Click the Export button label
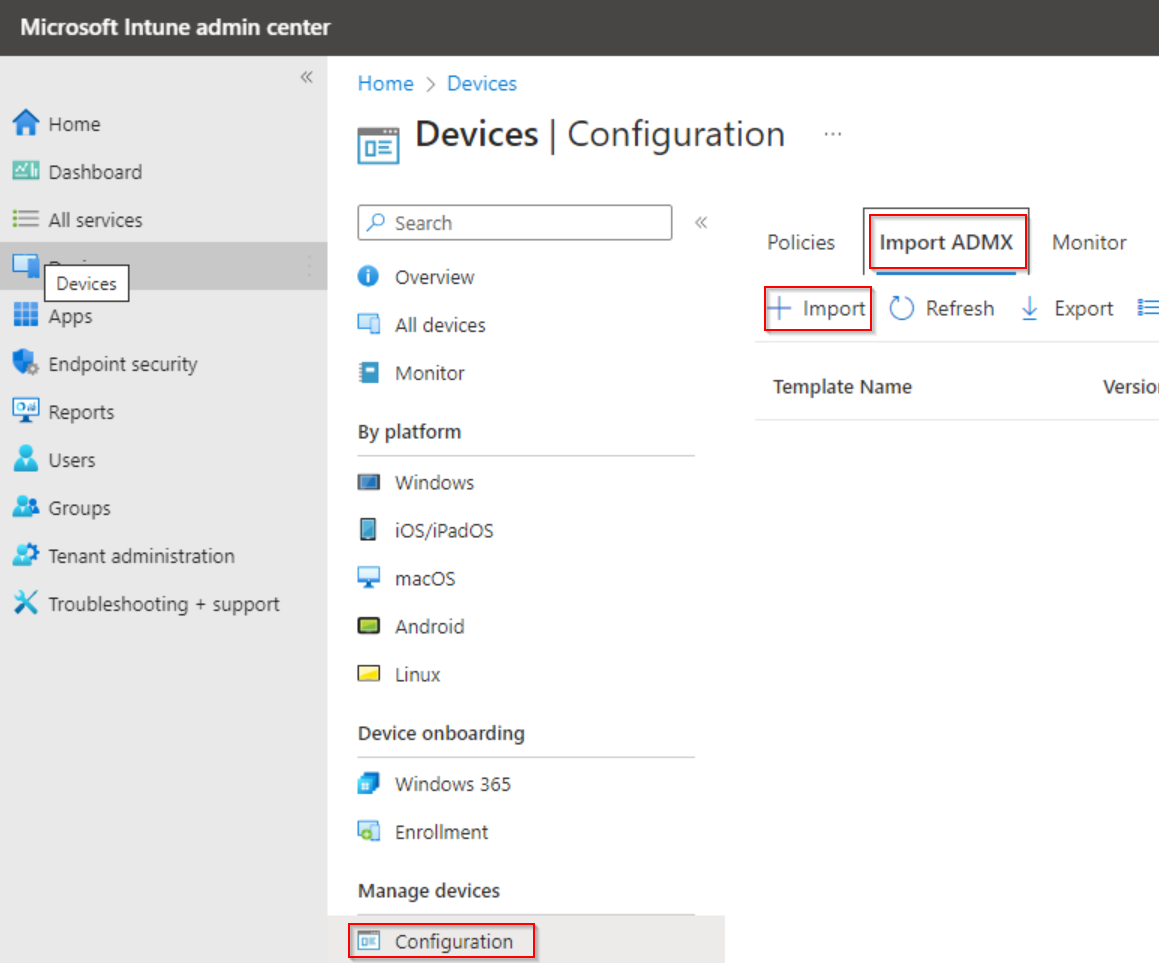Viewport: 1159px width, 963px height. [1084, 308]
